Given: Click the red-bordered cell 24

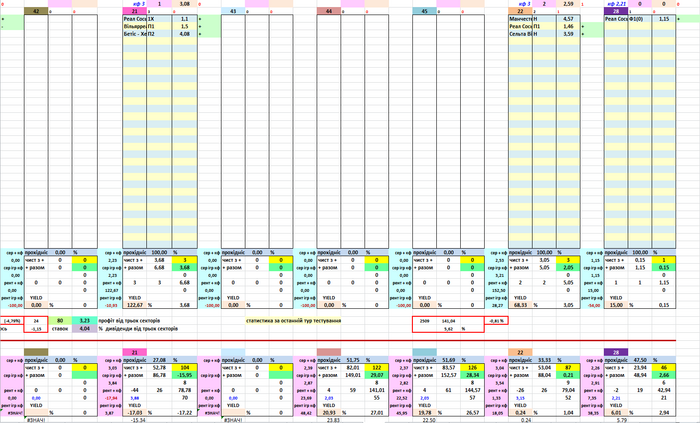Looking at the screenshot, I should 36,321.
